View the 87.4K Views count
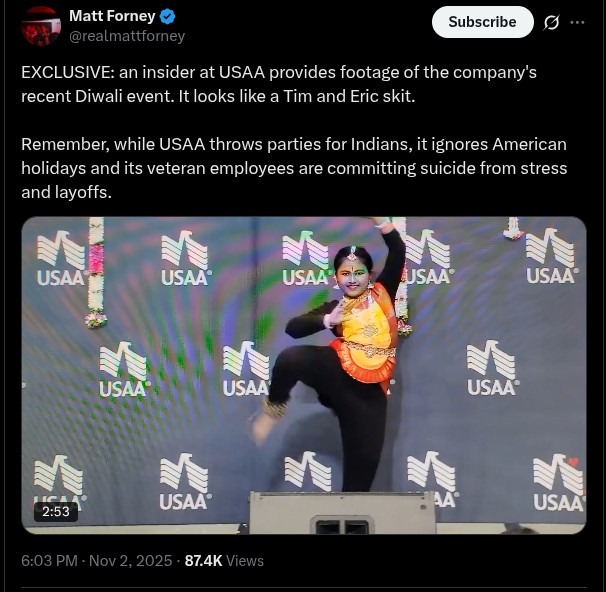606x592 pixels. coord(224,561)
